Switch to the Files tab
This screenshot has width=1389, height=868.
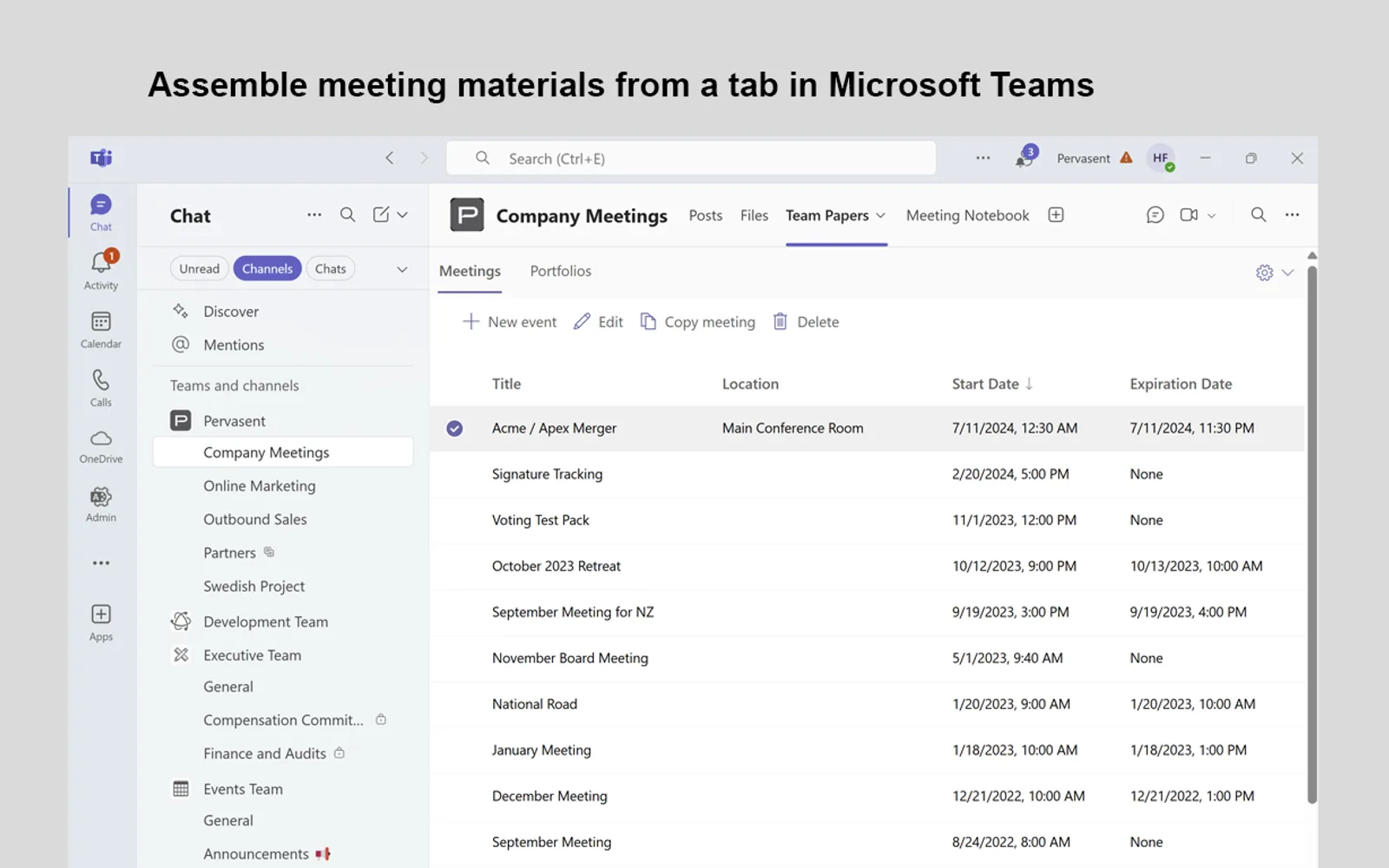coord(754,215)
